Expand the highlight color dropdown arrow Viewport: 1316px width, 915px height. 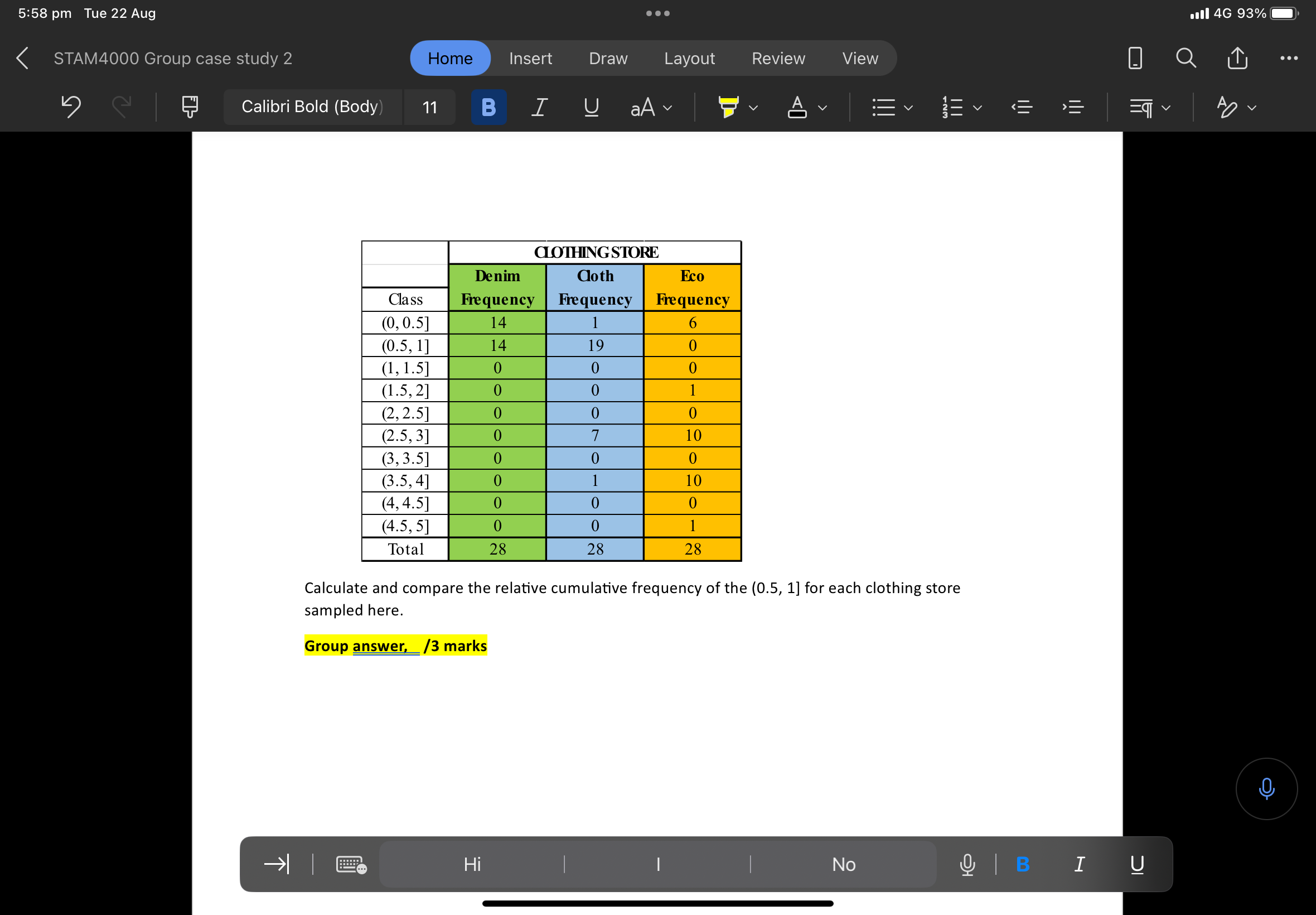[x=753, y=108]
